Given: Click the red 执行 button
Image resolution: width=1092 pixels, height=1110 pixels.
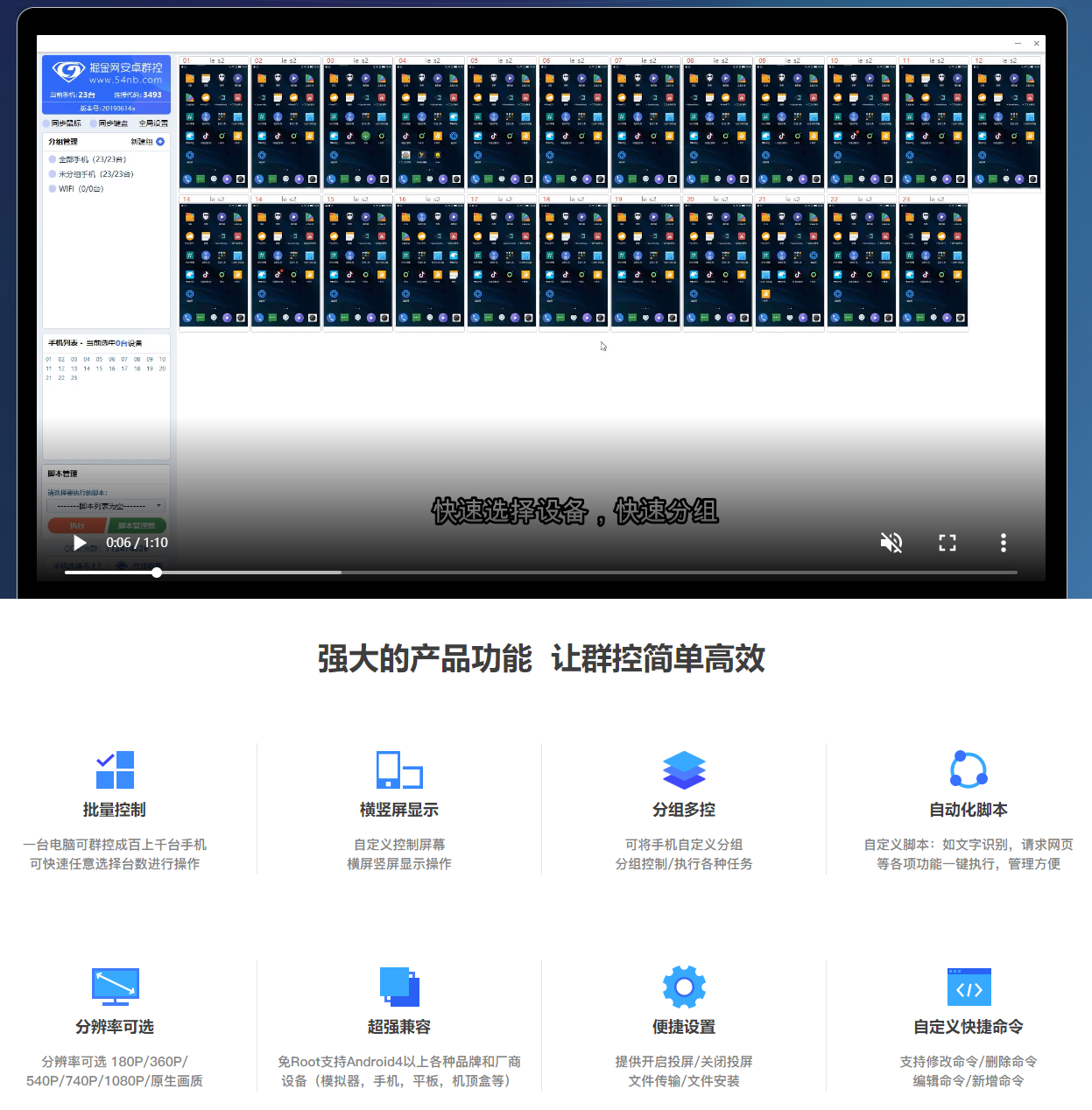Looking at the screenshot, I should (77, 525).
